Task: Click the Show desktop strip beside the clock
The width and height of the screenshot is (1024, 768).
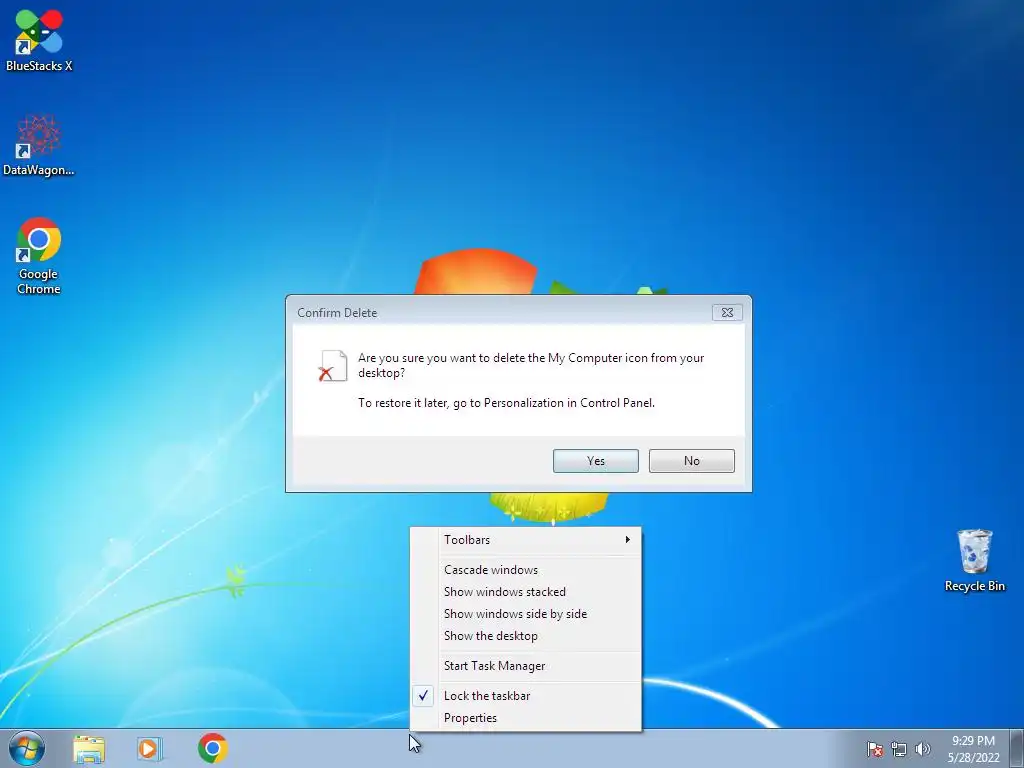Action: tap(1017, 748)
